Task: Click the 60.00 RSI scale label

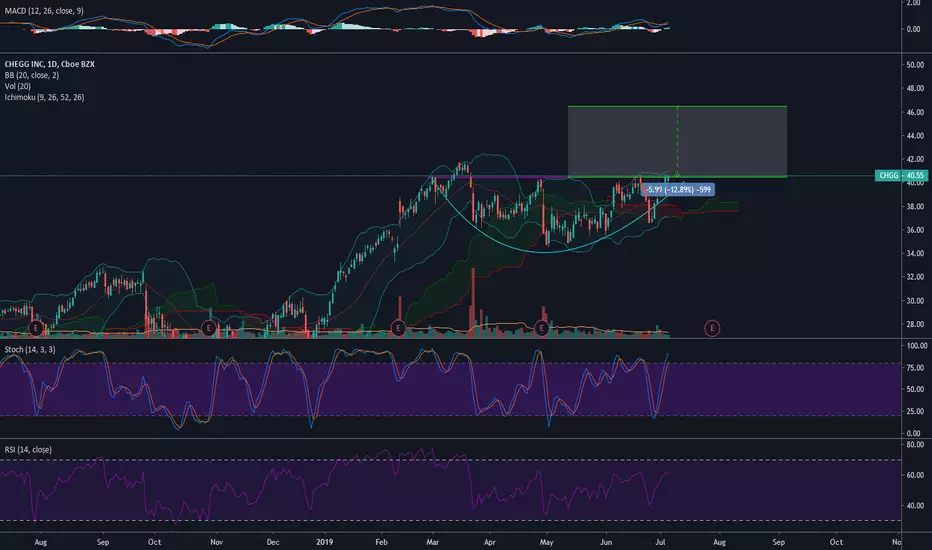Action: point(915,475)
